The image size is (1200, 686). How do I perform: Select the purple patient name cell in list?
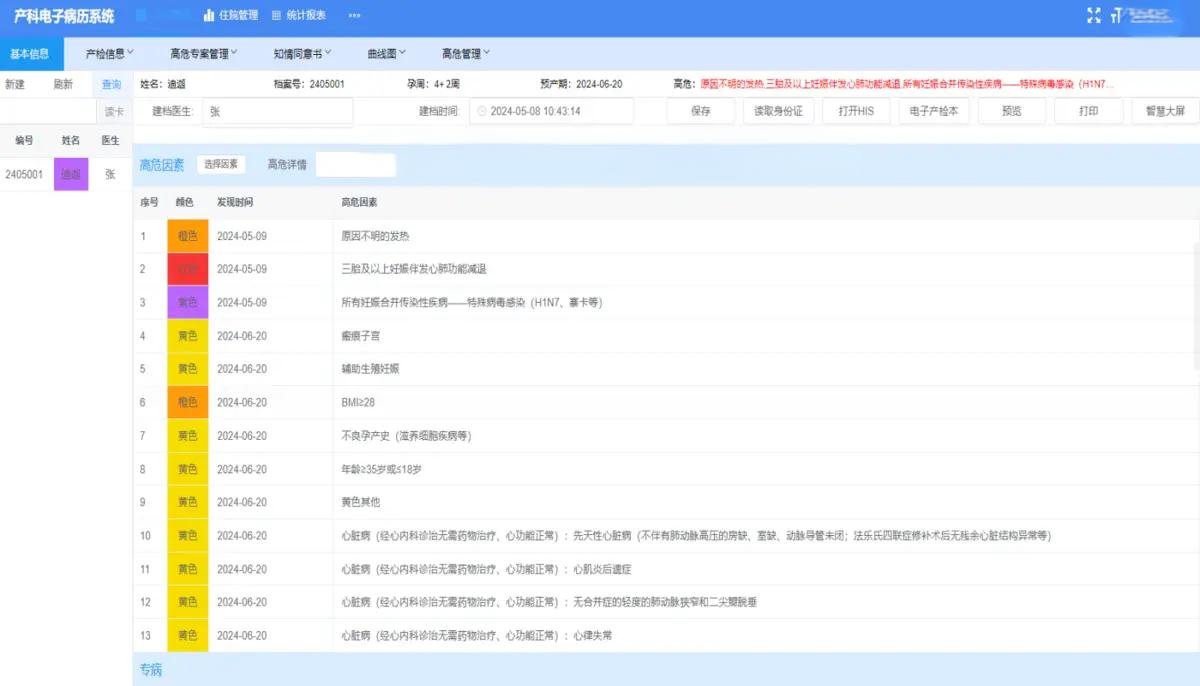pyautogui.click(x=71, y=174)
